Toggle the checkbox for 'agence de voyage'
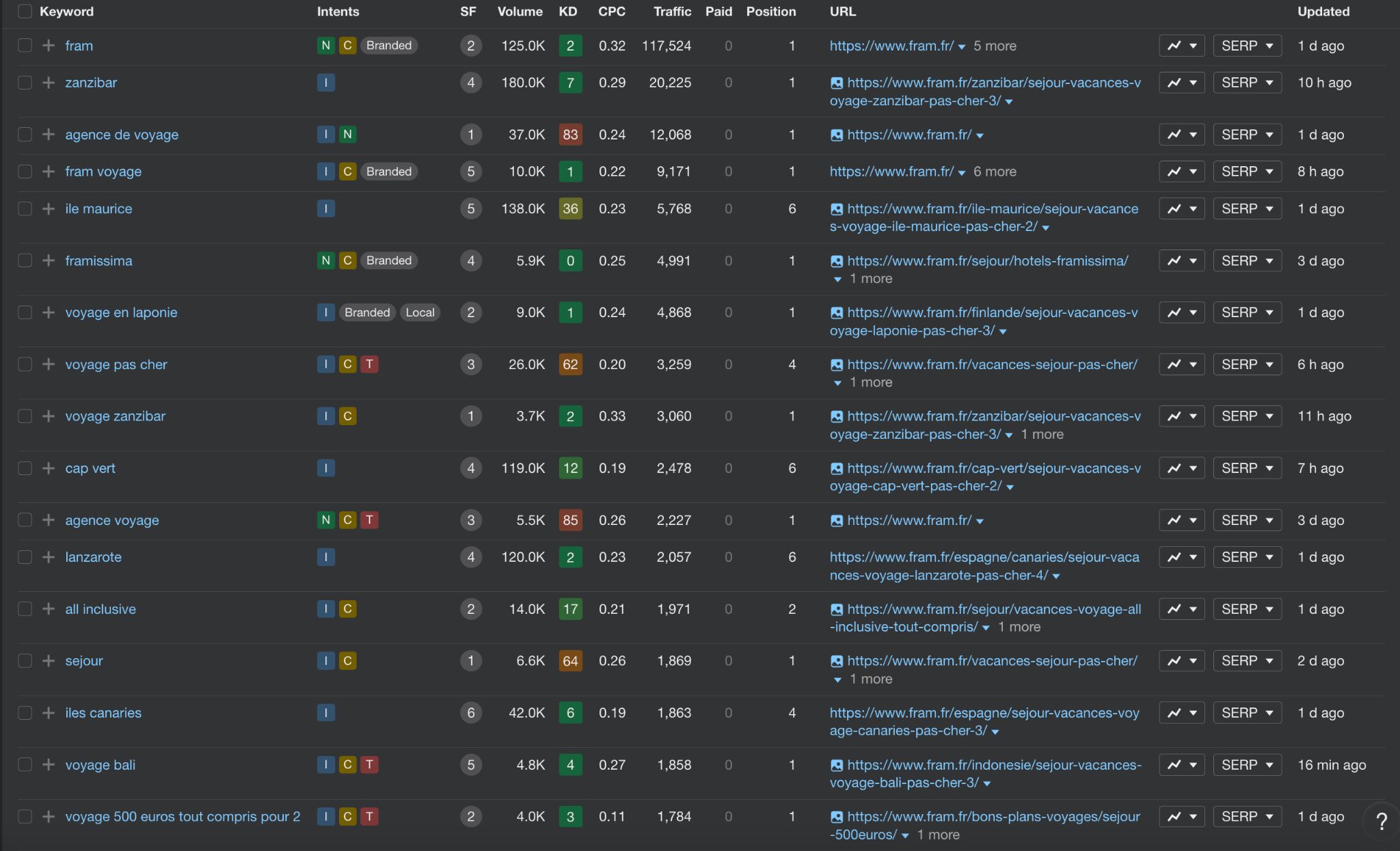Image resolution: width=1400 pixels, height=851 pixels. coord(26,134)
